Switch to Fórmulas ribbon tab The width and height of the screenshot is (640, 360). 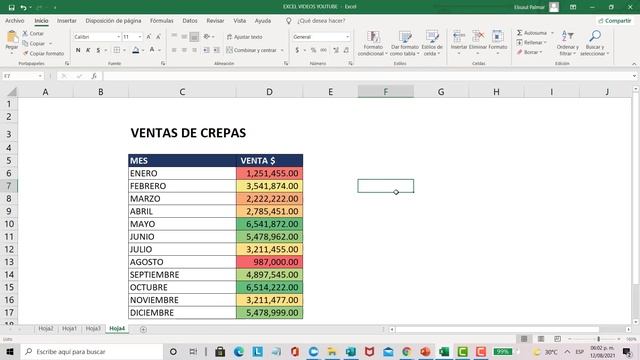(x=161, y=20)
